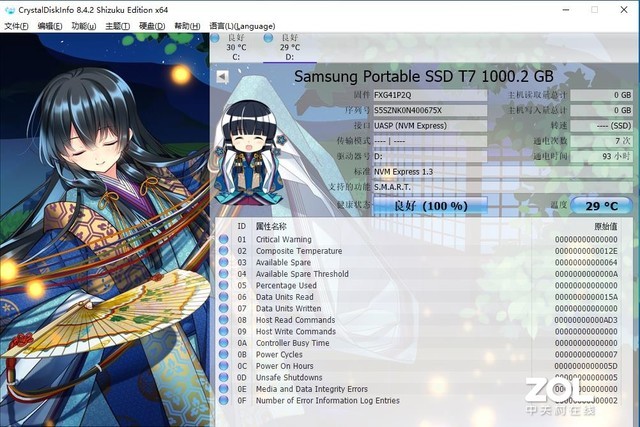Click the CrystalDiskInfo app icon in title bar
Screen dimensions: 640x427
(x=10, y=10)
